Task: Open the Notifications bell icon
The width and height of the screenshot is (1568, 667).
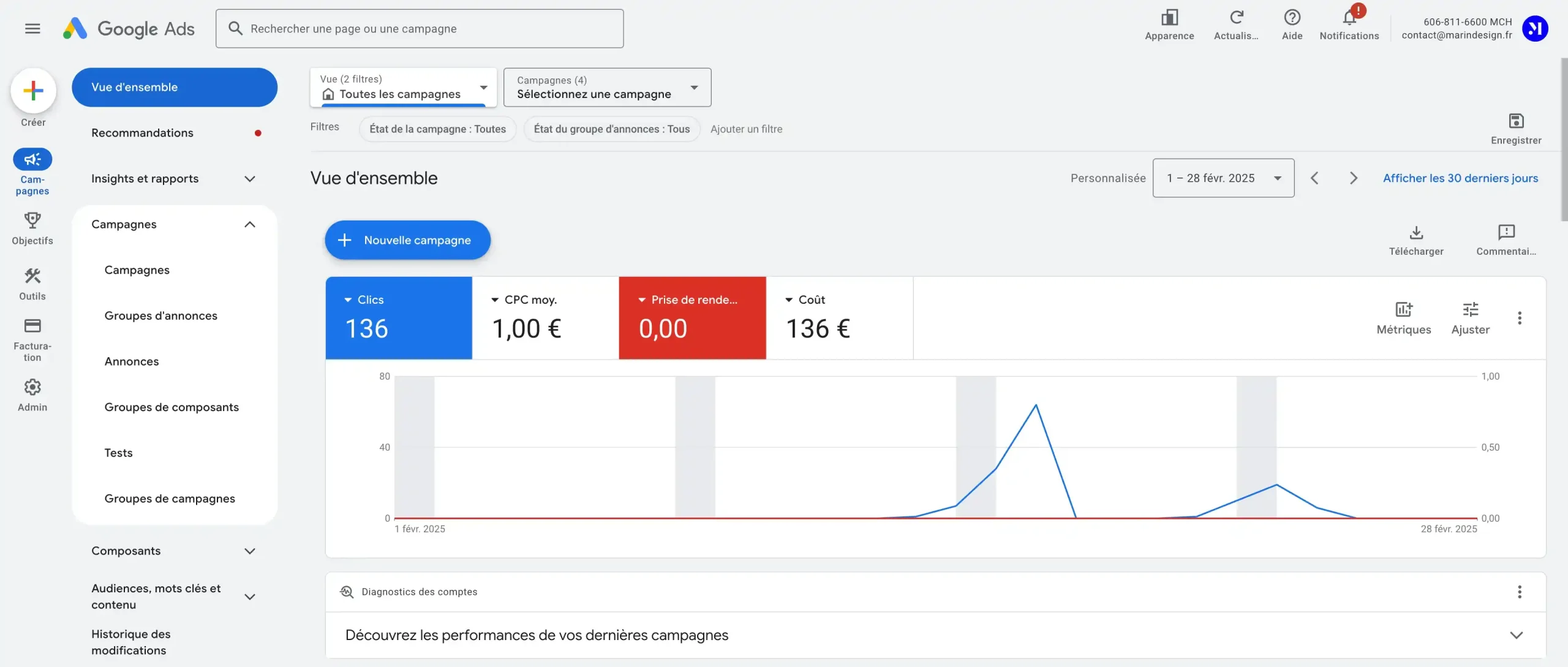Action: point(1349,18)
